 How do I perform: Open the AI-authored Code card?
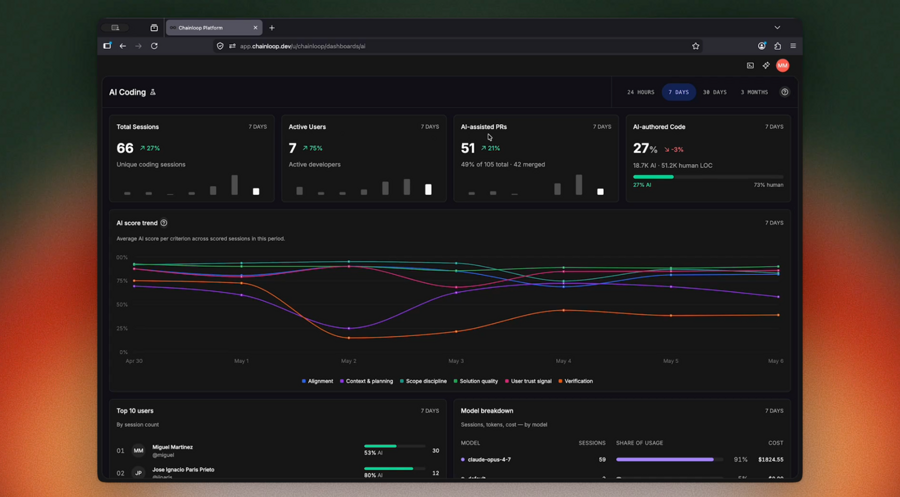708,158
